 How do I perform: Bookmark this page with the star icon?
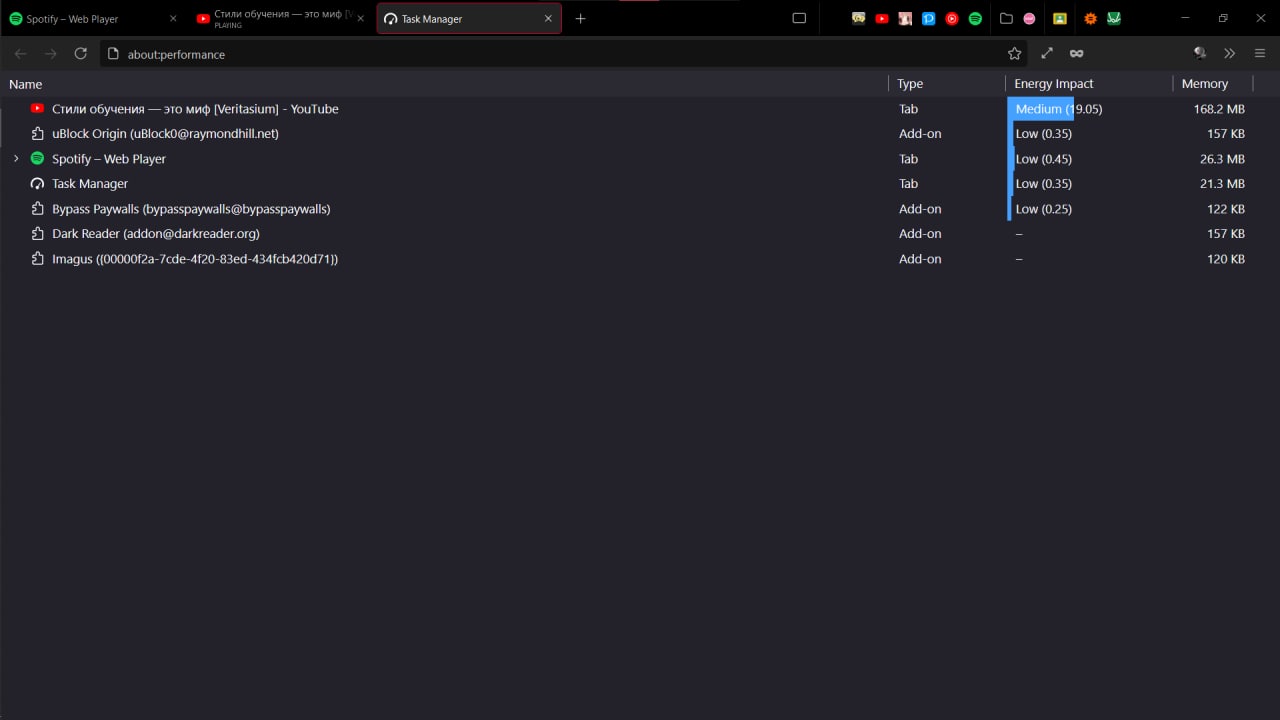click(1014, 54)
